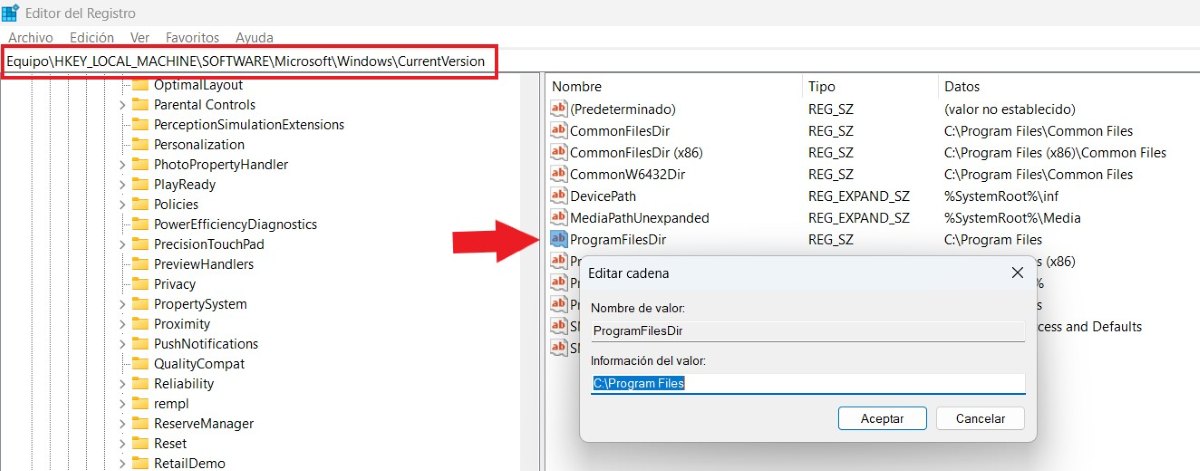This screenshot has height=471, width=1200.
Task: Select the MediaPathUnexpanded value name
Action: click(640, 218)
